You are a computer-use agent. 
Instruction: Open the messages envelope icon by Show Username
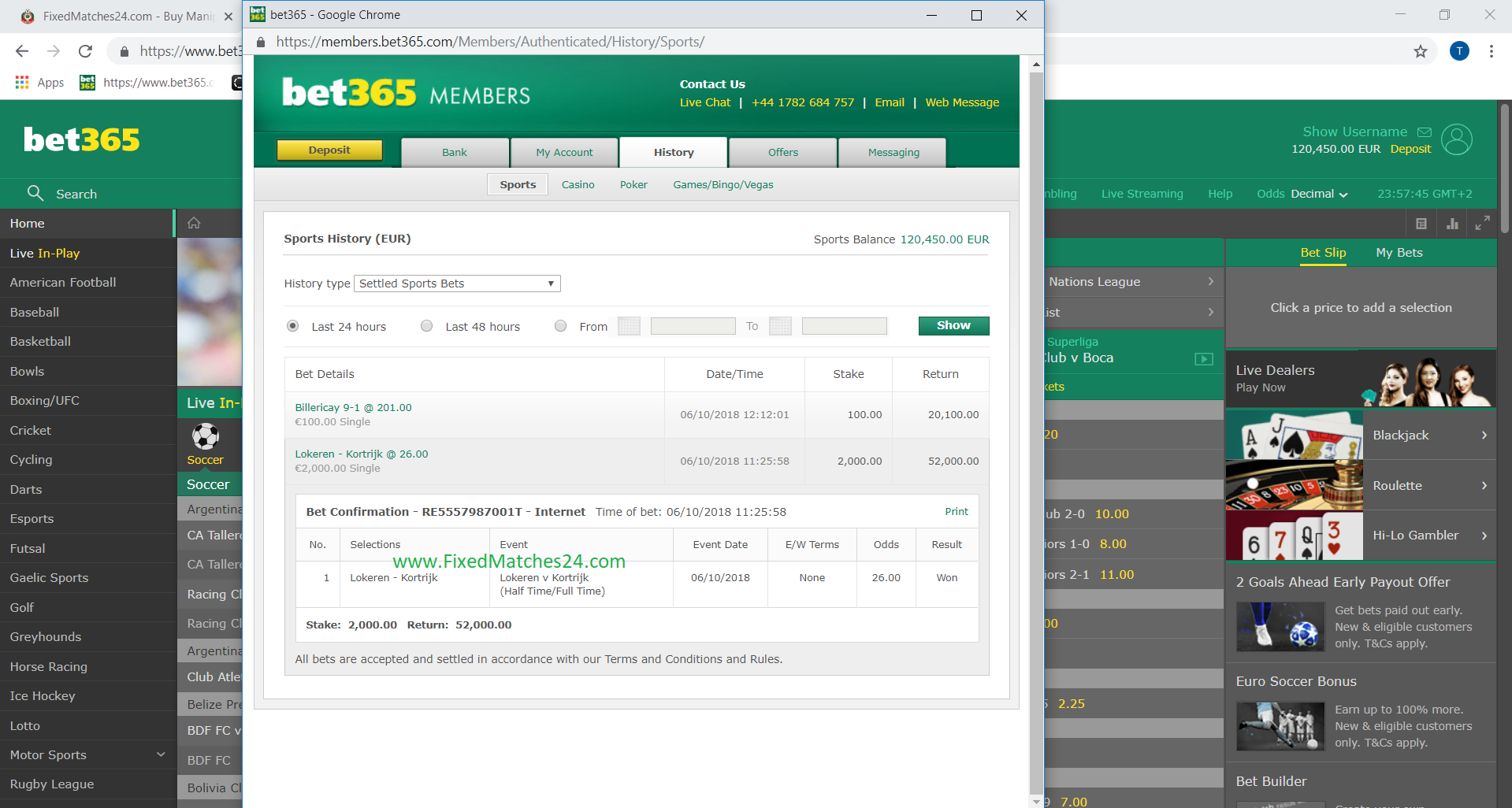(1425, 132)
